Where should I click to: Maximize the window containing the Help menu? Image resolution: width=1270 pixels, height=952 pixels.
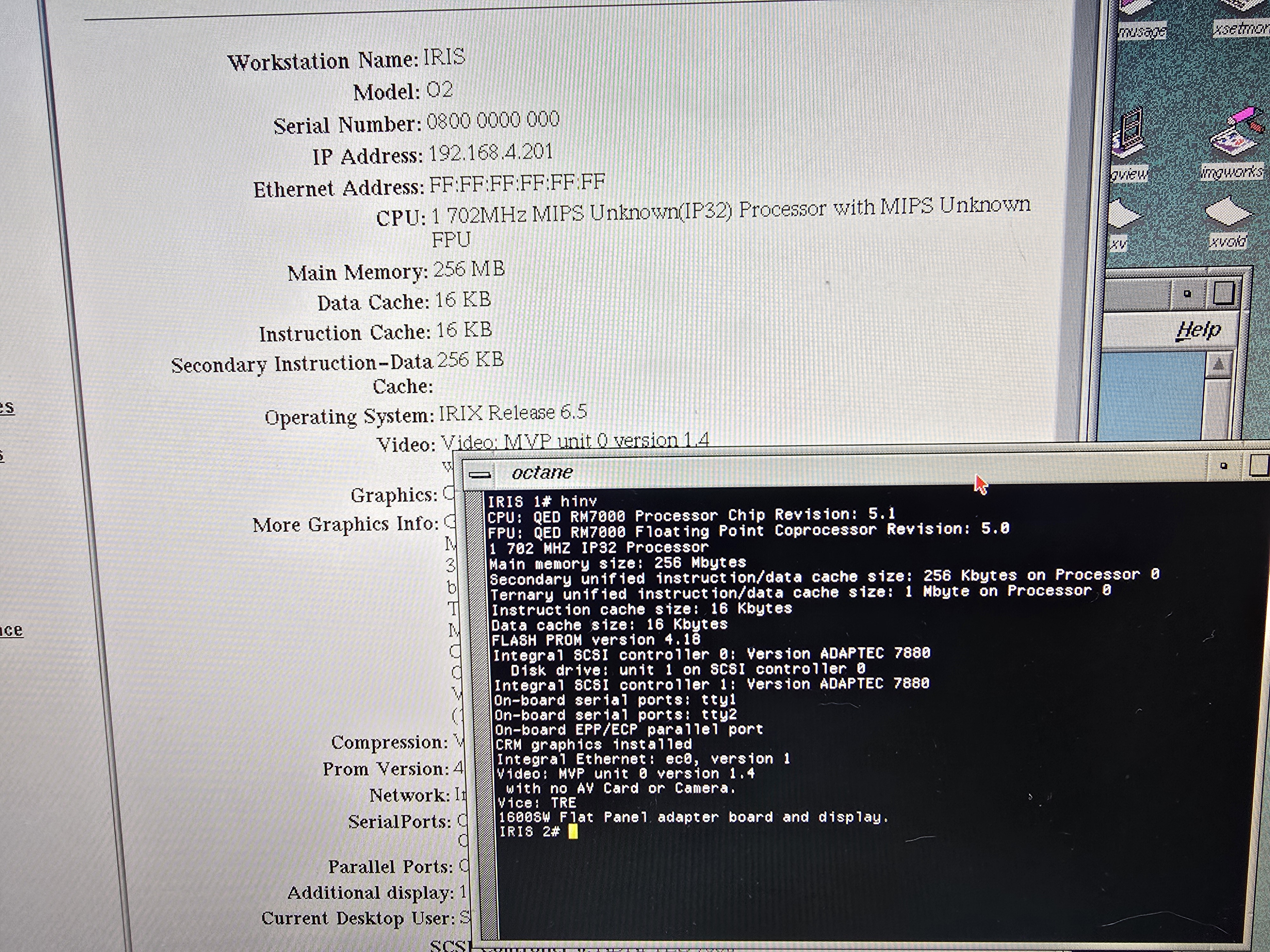1223,294
